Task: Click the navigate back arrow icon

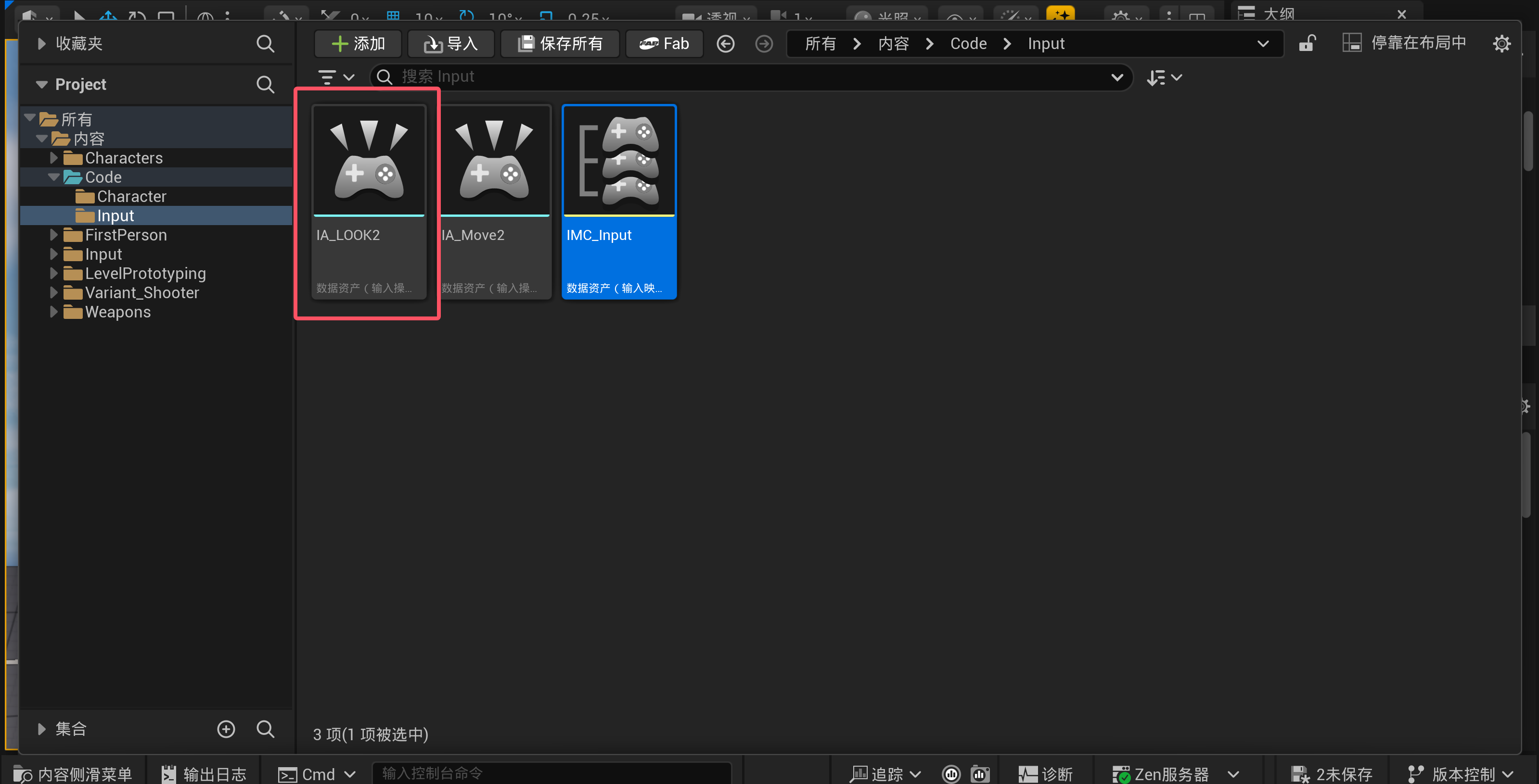Action: pos(725,44)
